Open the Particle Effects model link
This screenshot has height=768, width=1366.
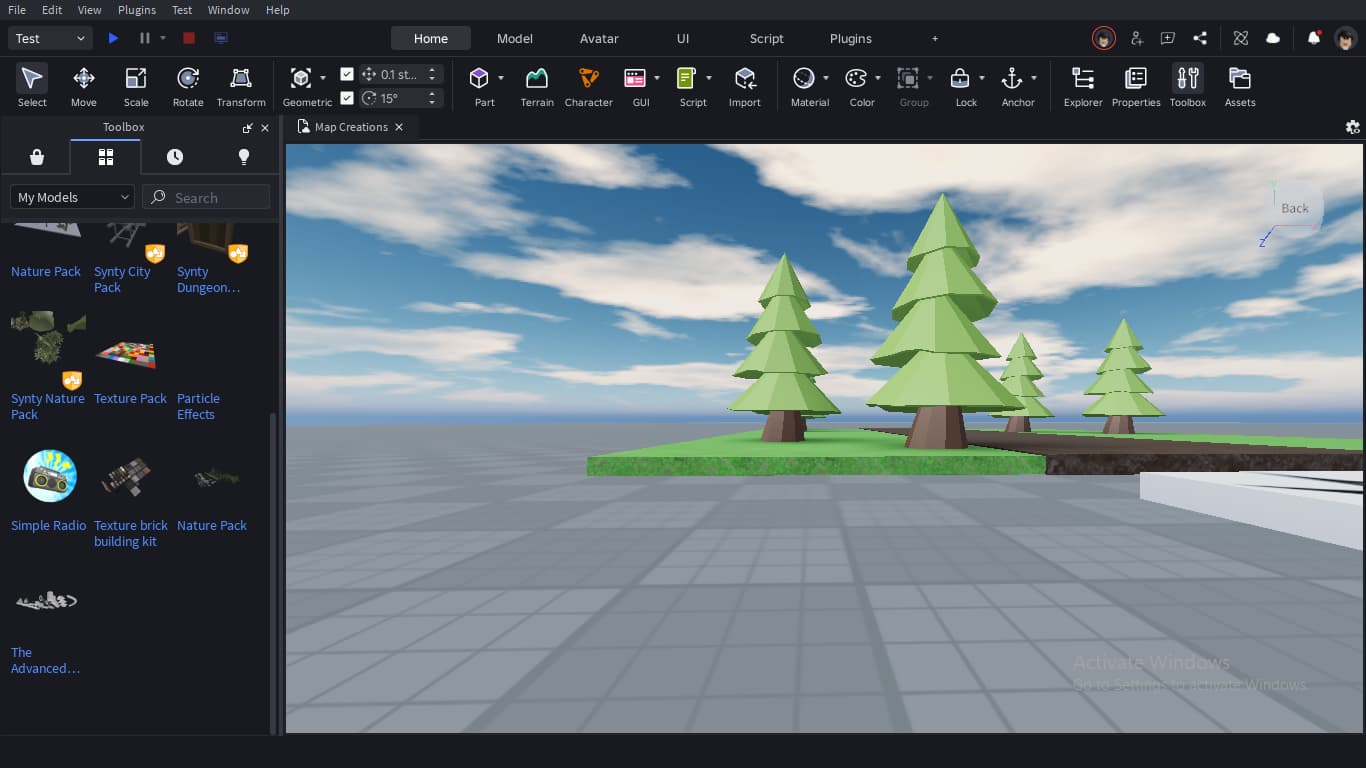(198, 406)
